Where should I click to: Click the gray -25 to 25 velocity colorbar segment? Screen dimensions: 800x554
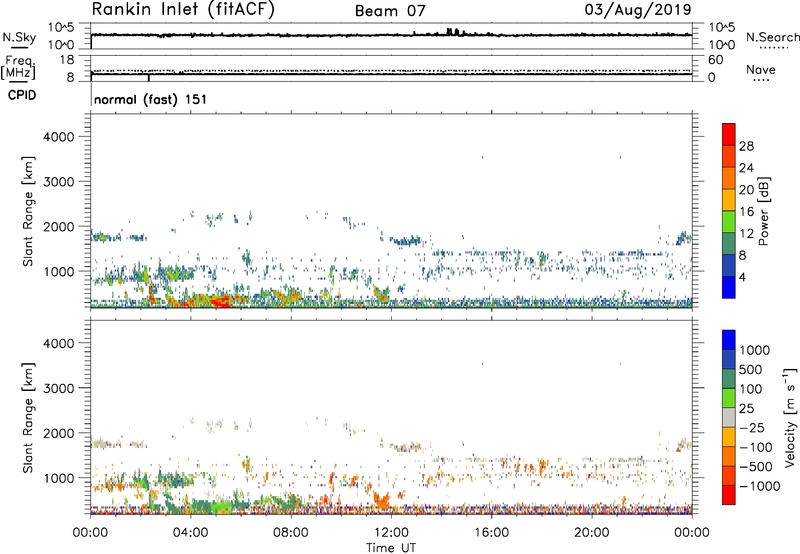[x=729, y=418]
